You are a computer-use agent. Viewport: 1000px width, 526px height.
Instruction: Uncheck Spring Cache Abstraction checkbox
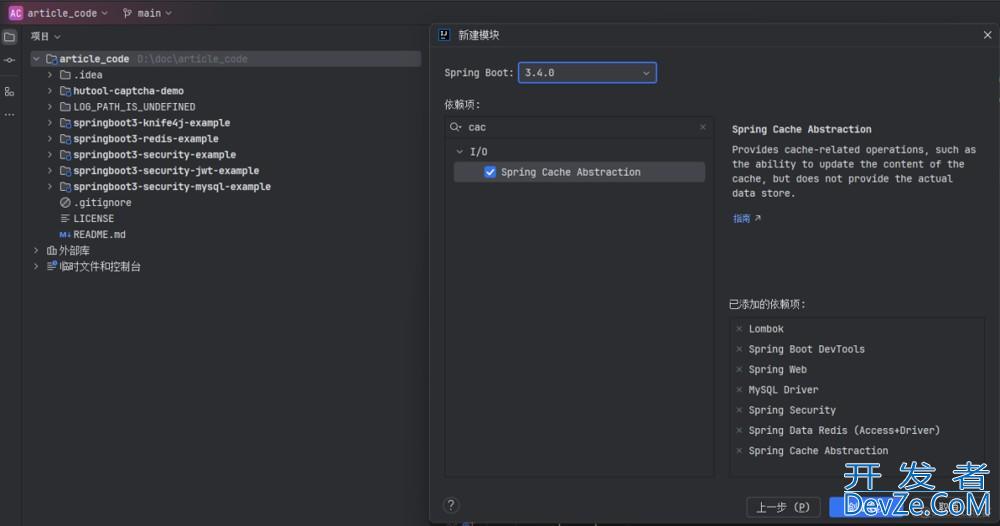490,172
